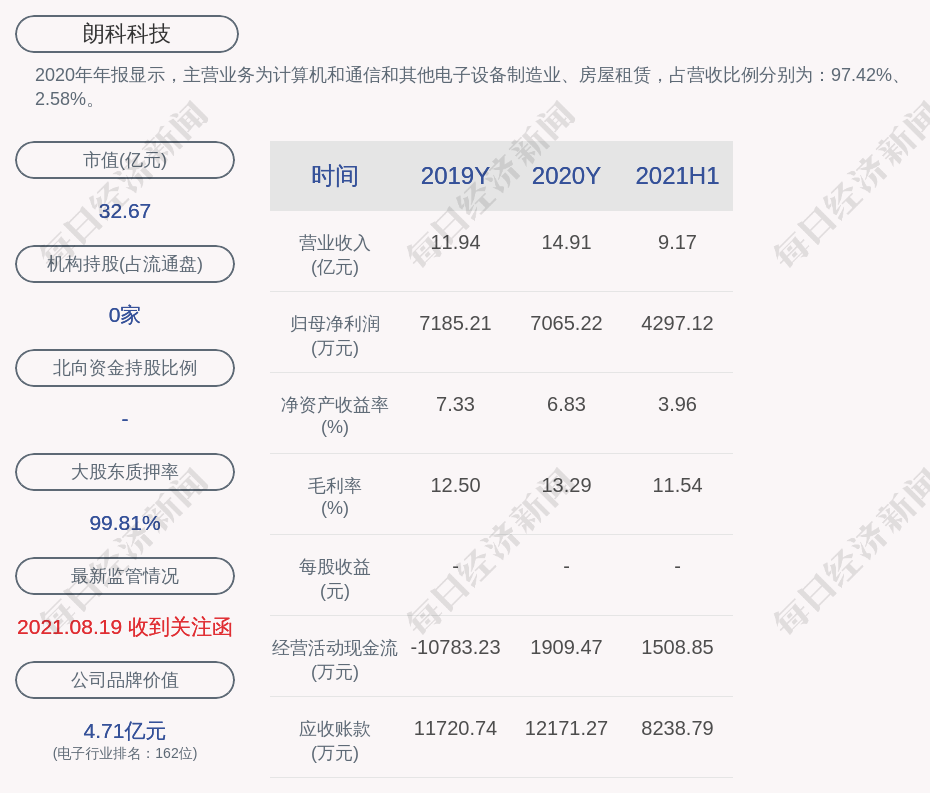Select the market value 32.67
Screen dimensions: 930x793
[x=125, y=211]
